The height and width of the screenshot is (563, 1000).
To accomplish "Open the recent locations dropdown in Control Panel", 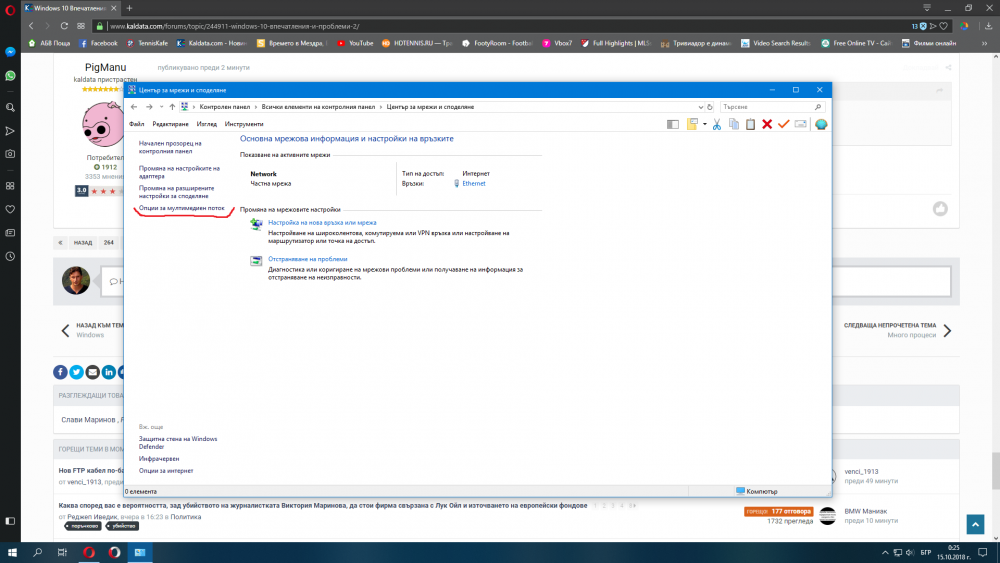I will [161, 107].
